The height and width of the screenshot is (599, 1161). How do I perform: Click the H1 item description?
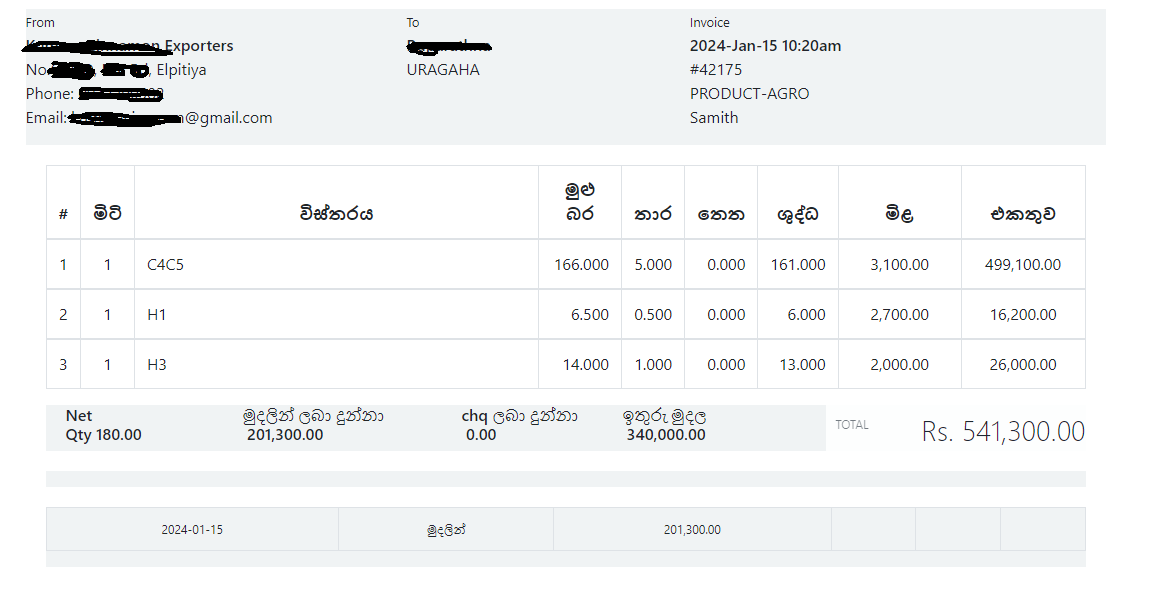(x=157, y=315)
